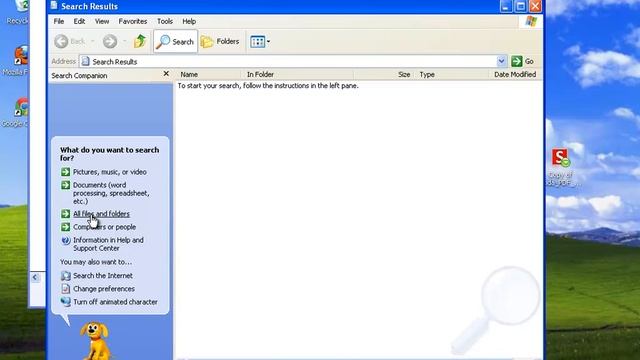
Task: Sort results by Date Modified column
Action: (x=515, y=74)
